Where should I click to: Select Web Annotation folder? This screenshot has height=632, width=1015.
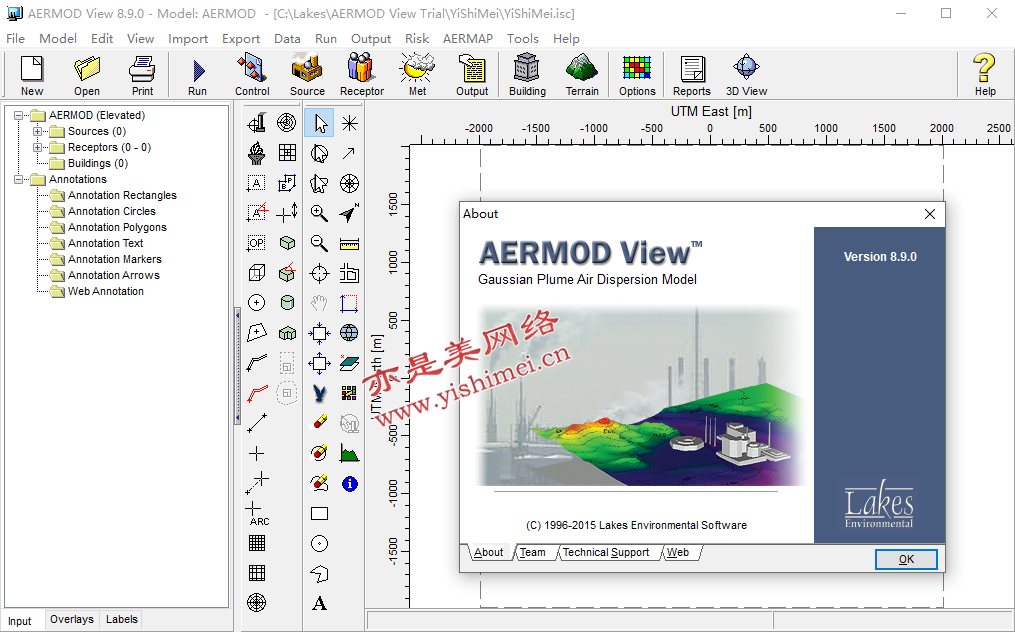click(x=106, y=291)
